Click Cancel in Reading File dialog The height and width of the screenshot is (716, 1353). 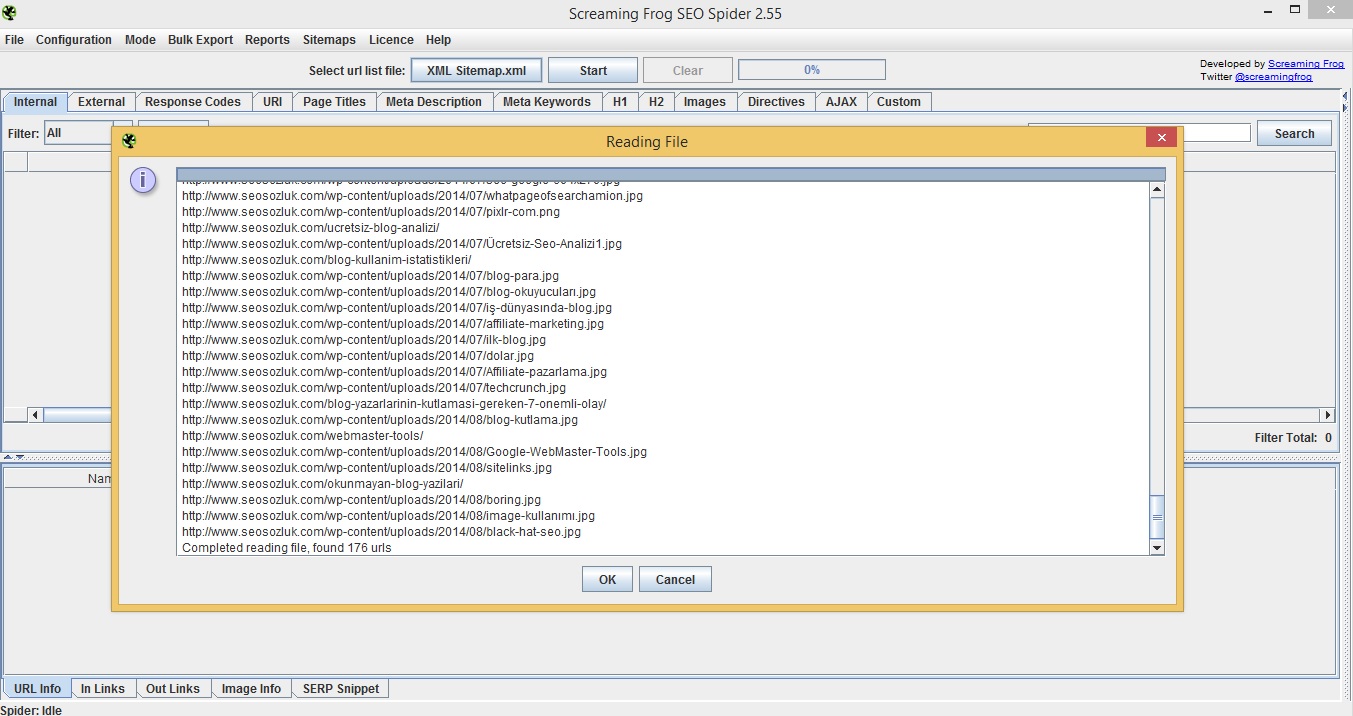click(x=675, y=579)
